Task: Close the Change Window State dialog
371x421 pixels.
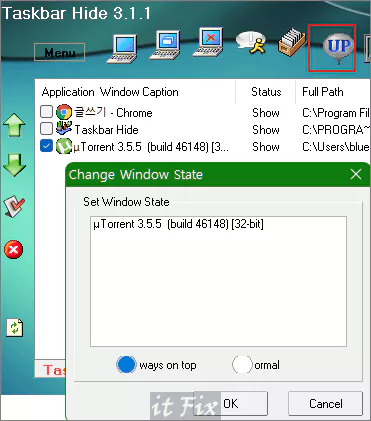Action: pyautogui.click(x=356, y=174)
